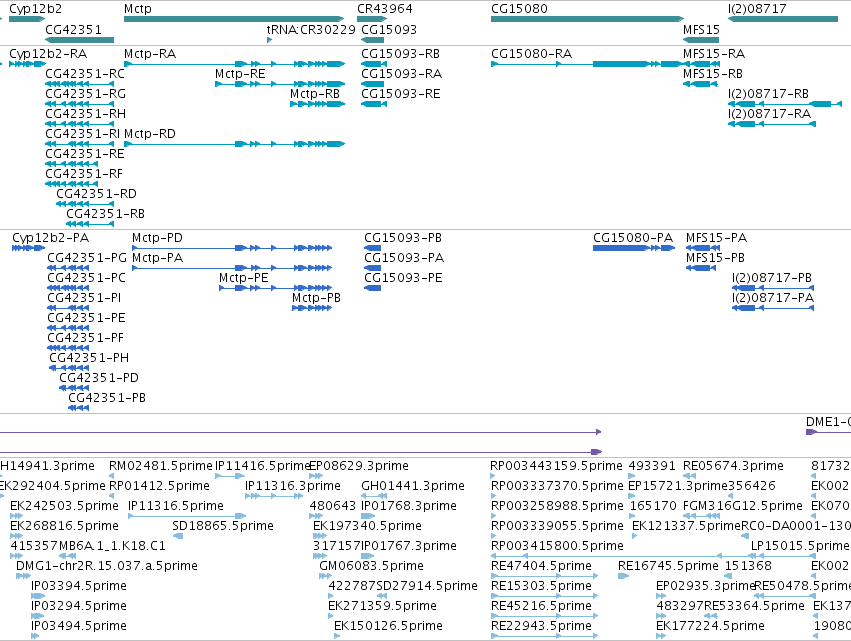The image size is (851, 641).
Task: Select EST GM06083.5prime
Action: (x=372, y=566)
